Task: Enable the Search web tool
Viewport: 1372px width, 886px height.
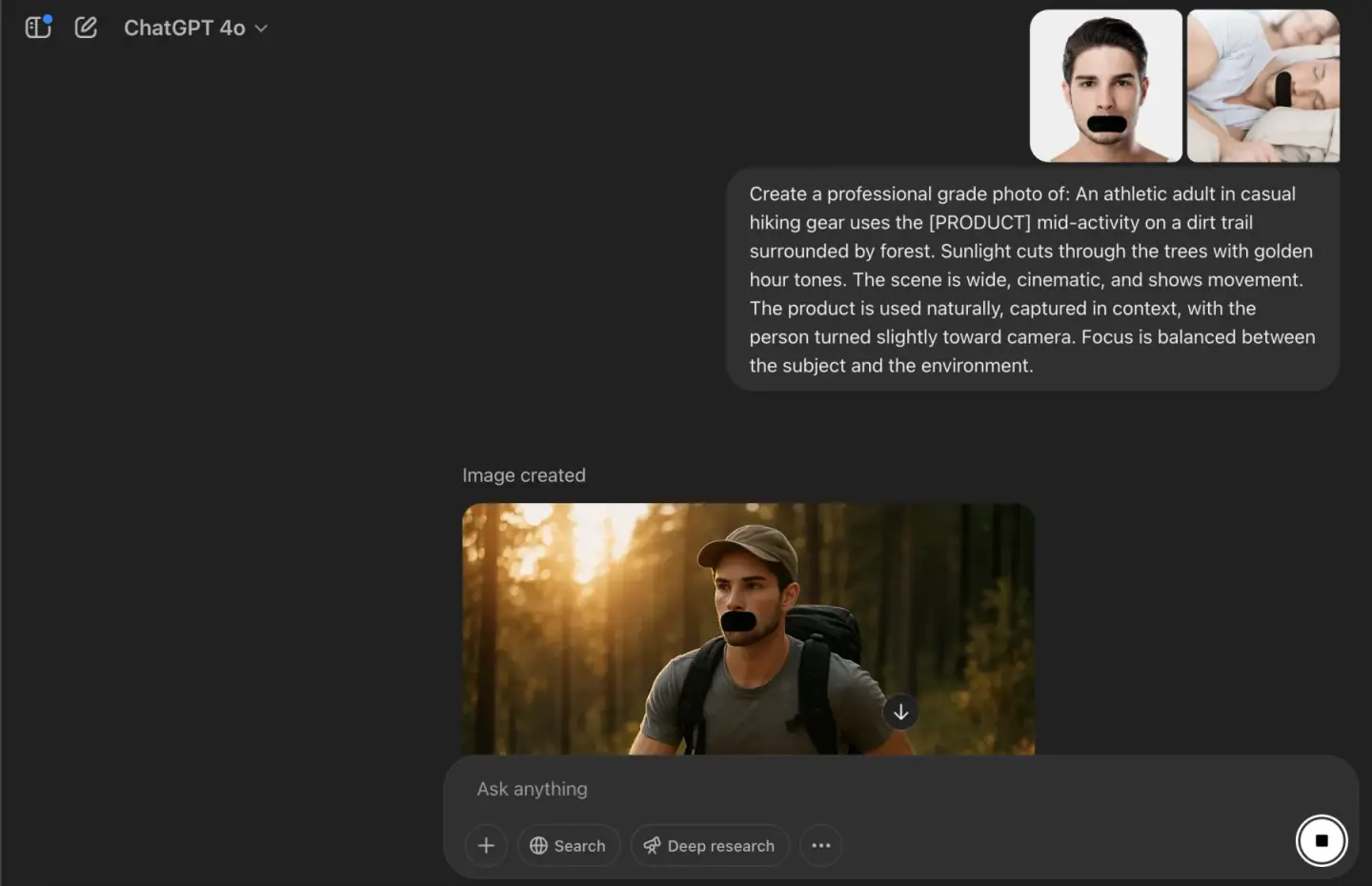Action: [569, 845]
